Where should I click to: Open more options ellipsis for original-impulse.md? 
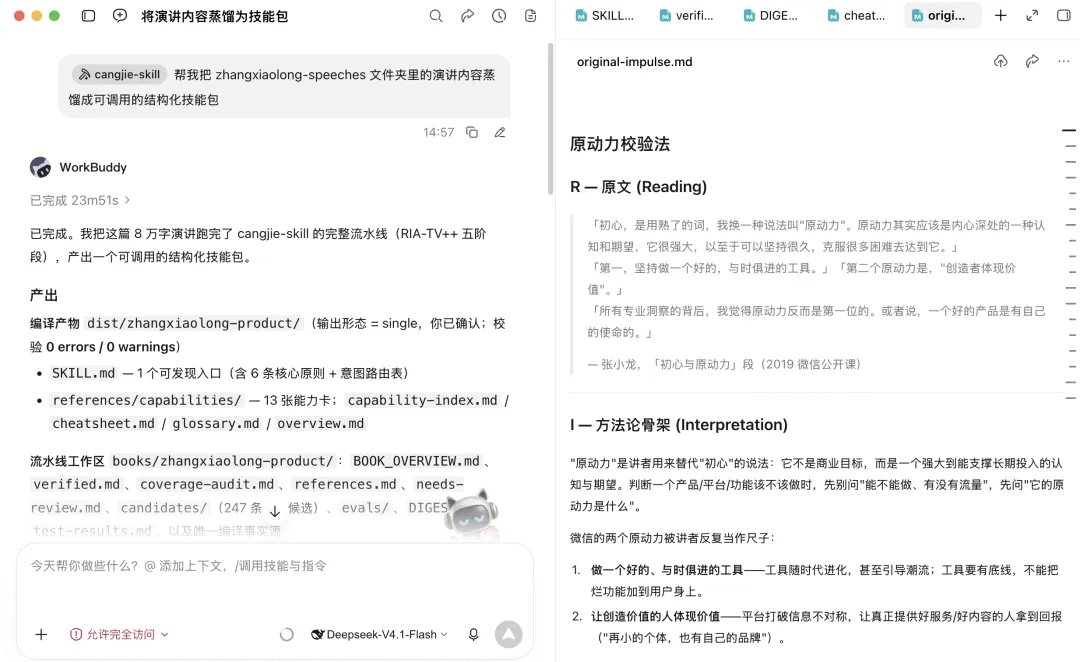pyautogui.click(x=1063, y=61)
